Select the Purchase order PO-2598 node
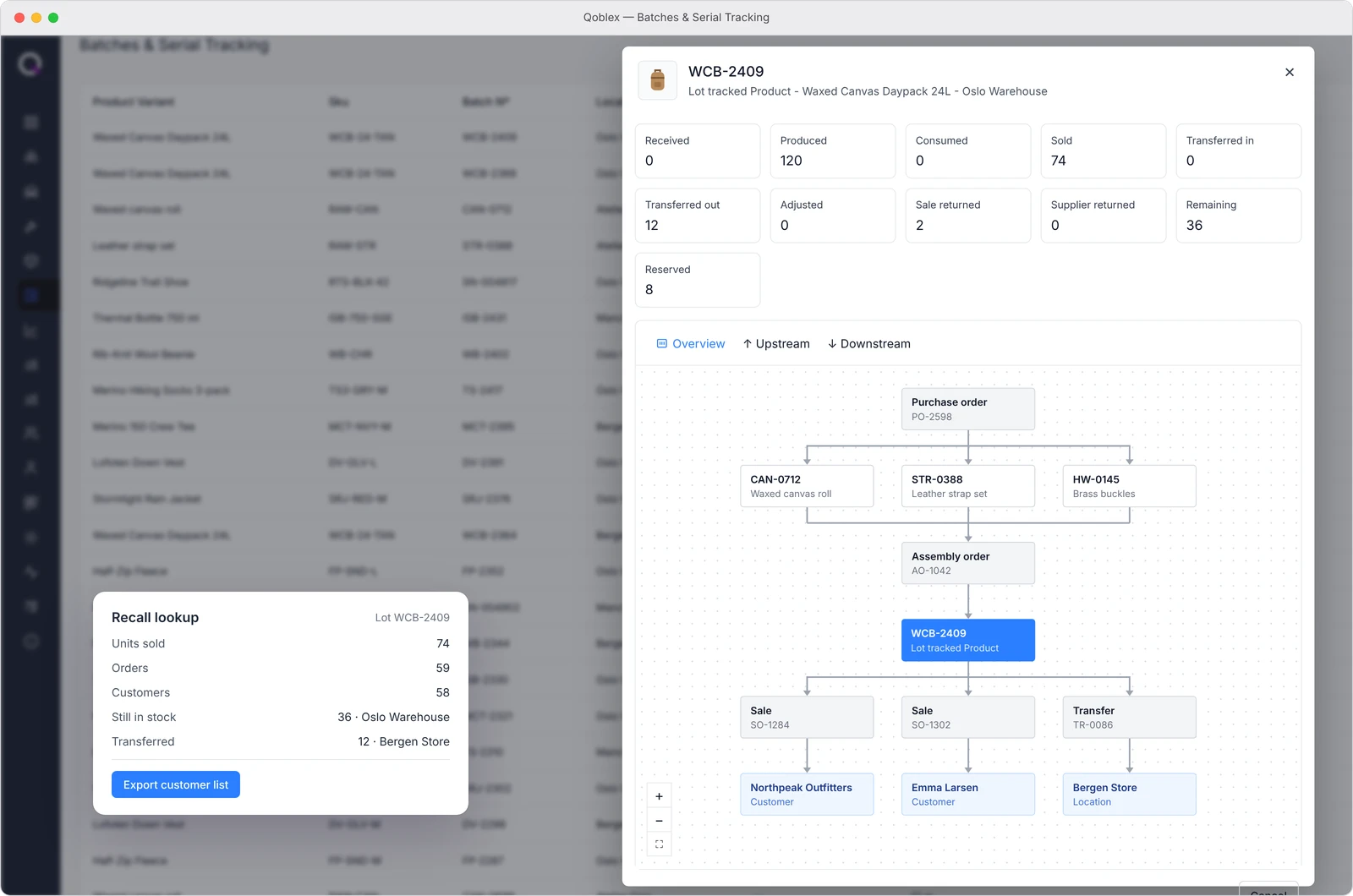This screenshot has width=1353, height=896. click(968, 409)
